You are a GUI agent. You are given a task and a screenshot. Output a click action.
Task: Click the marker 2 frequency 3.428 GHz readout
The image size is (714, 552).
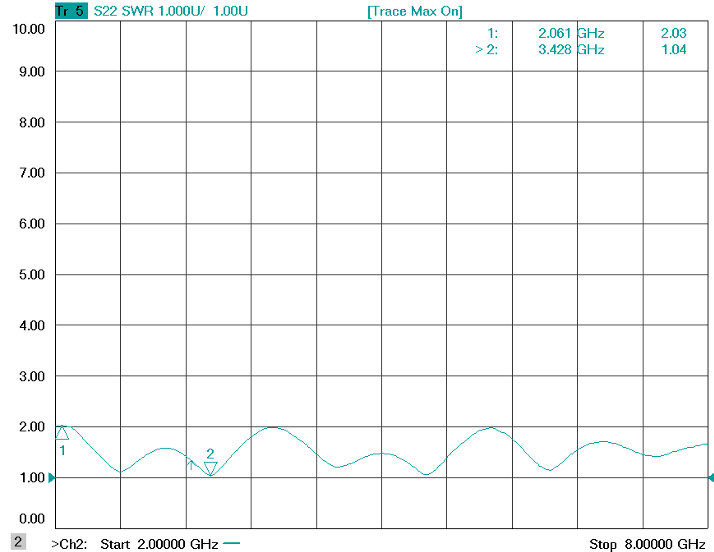[x=571, y=49]
